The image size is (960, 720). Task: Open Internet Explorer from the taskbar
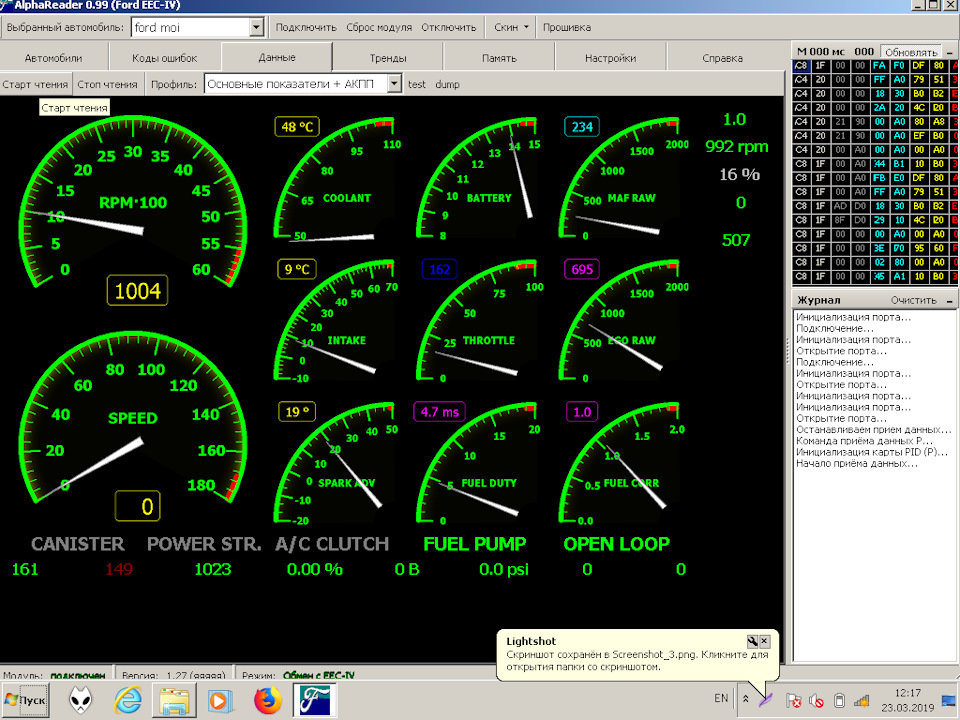[x=128, y=700]
